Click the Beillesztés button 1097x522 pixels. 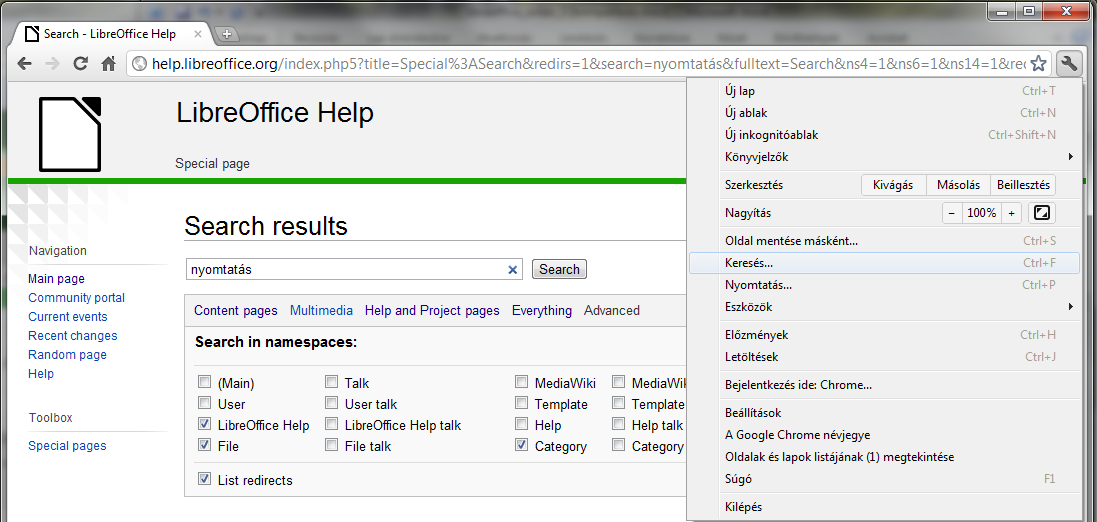pos(1023,185)
